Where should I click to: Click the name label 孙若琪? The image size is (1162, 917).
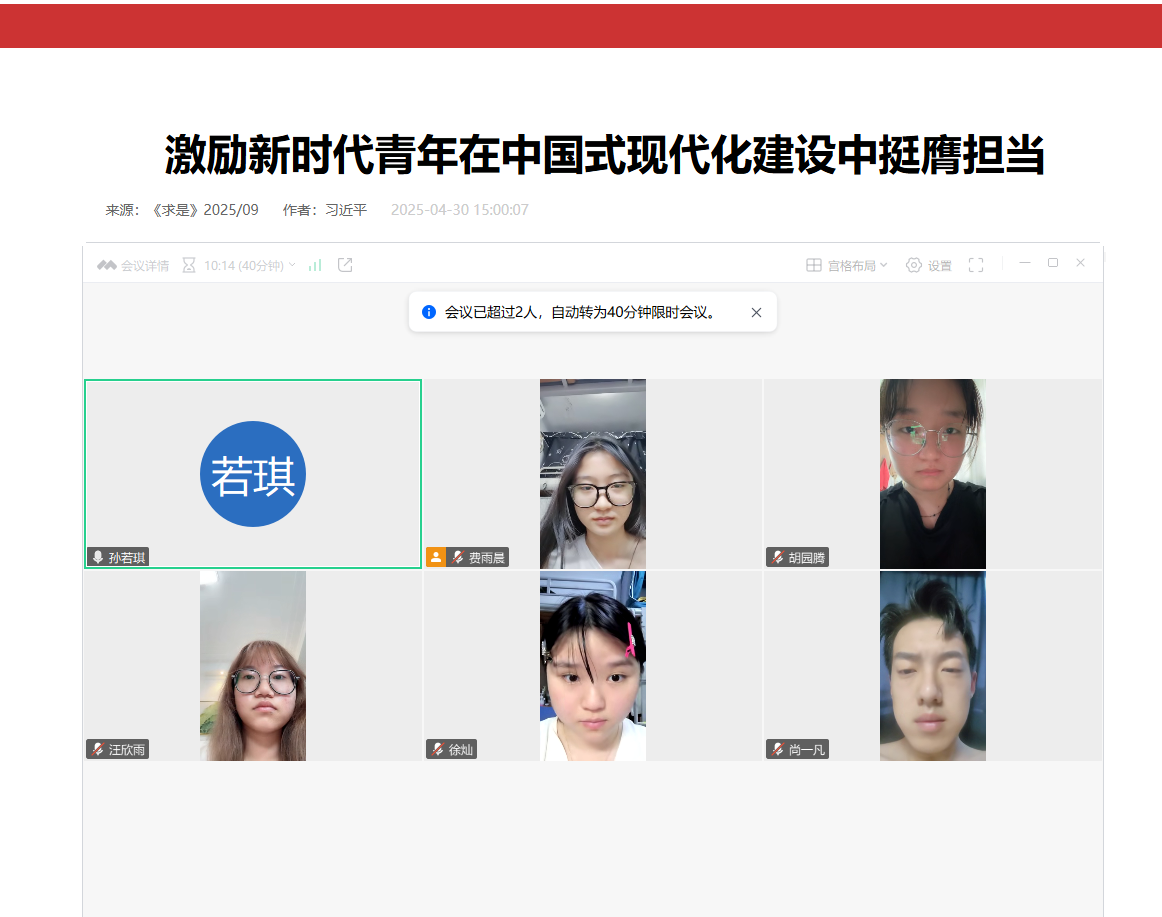point(127,558)
